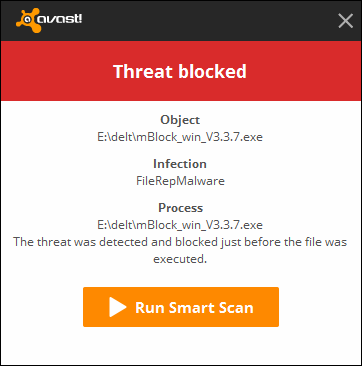Viewport: 362px width, 366px height.
Task: Click the white play triangle icon
Action: click(118, 307)
